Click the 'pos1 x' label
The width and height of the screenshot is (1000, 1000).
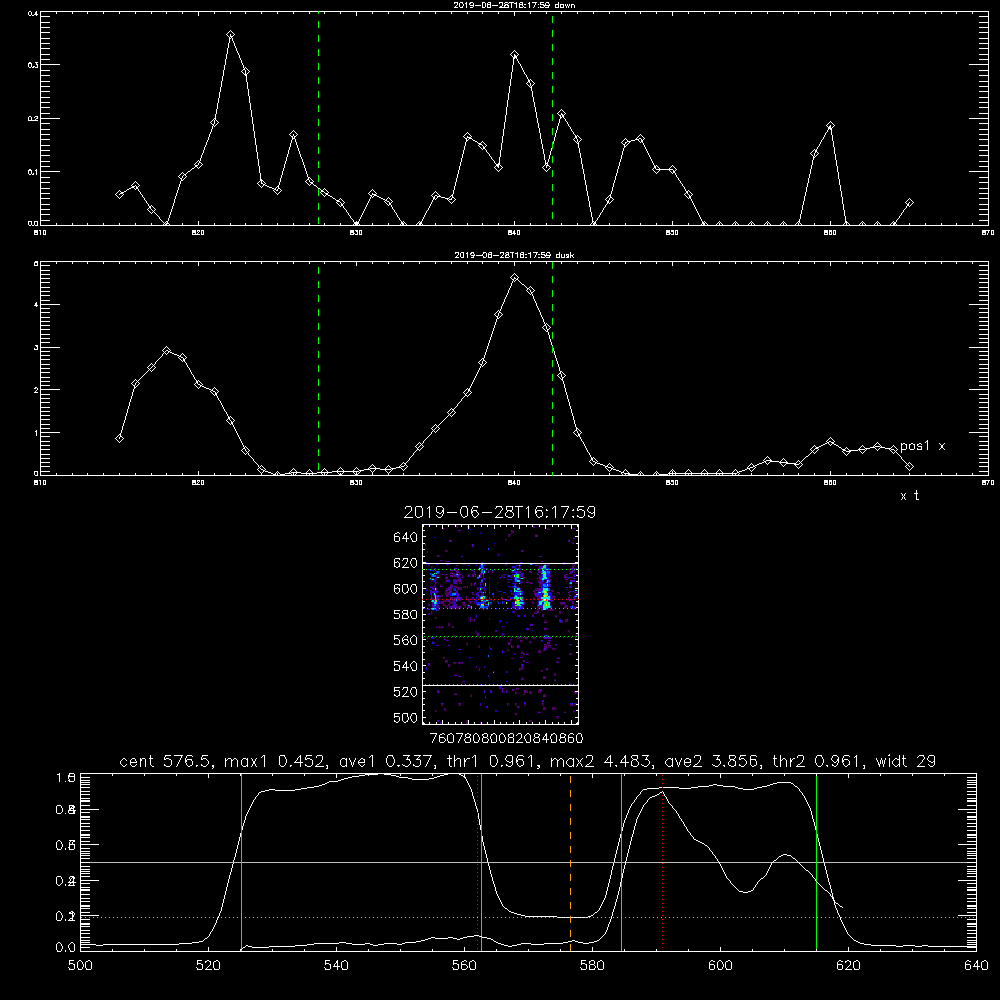(922, 446)
